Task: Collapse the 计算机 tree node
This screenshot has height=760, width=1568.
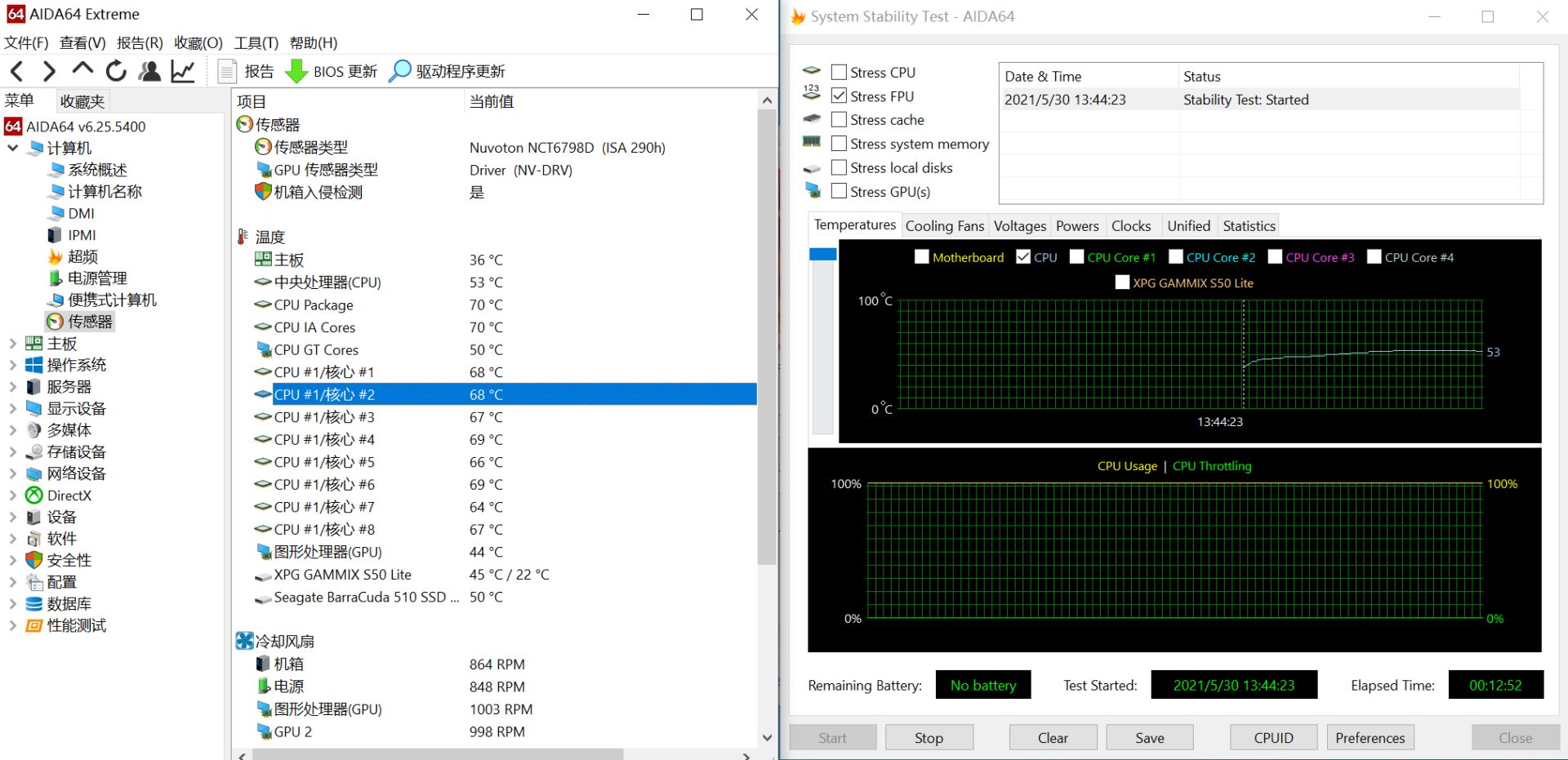Action: 13,148
